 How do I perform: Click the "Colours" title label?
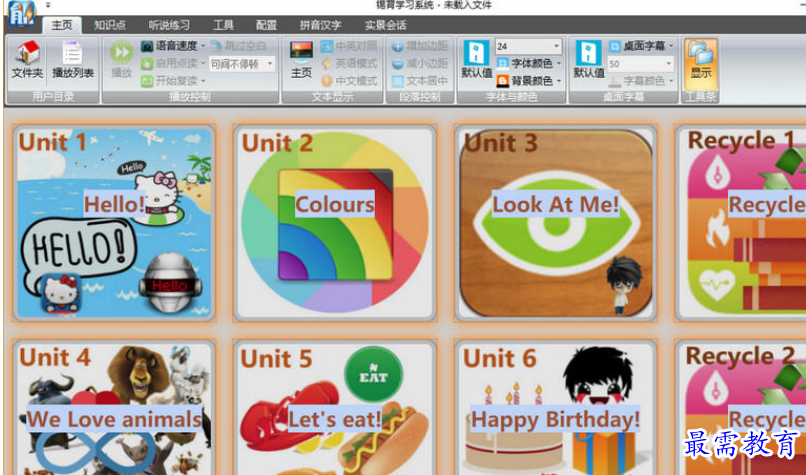(x=335, y=205)
